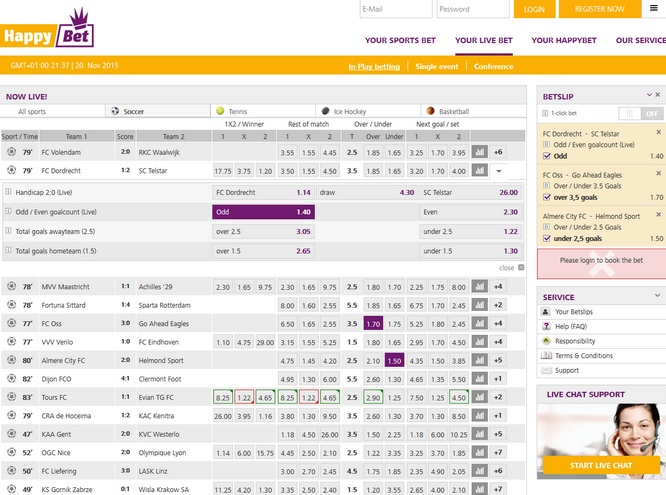Open the YOUR HAPPYBET menu

[564, 40]
